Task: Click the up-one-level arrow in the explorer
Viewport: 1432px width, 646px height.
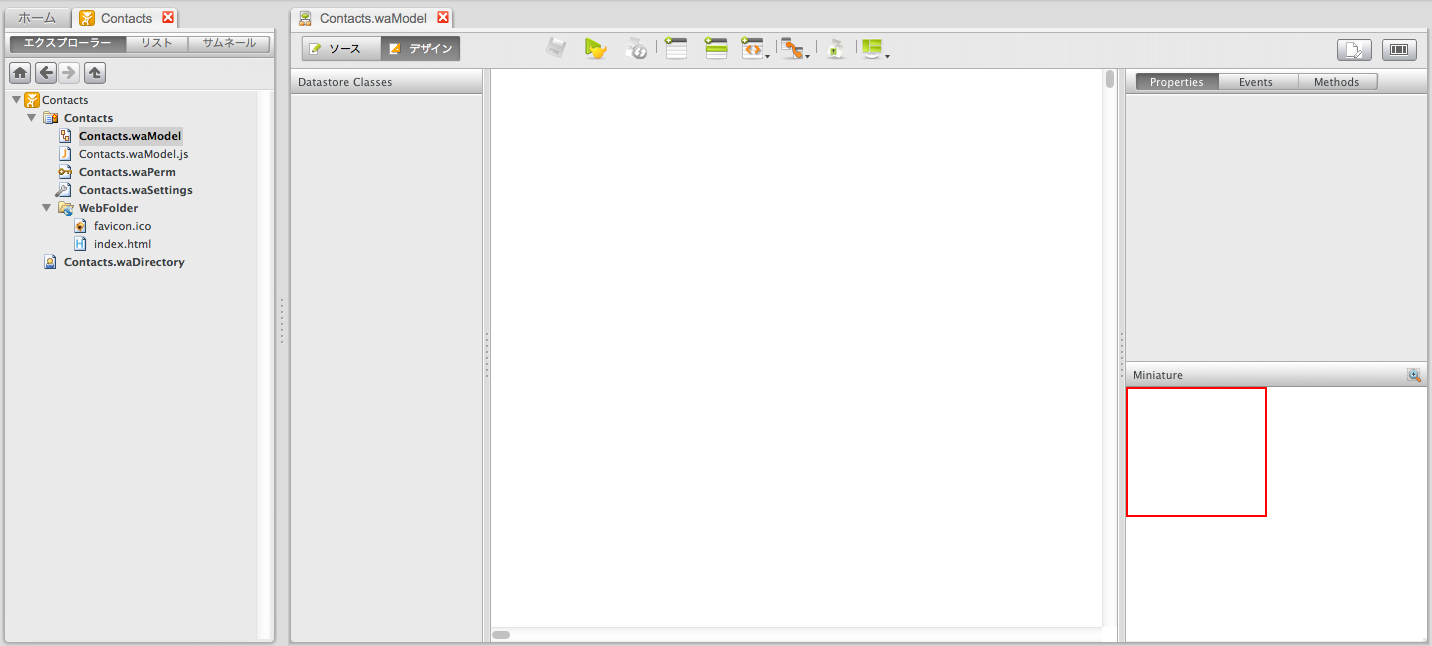Action: pyautogui.click(x=95, y=73)
